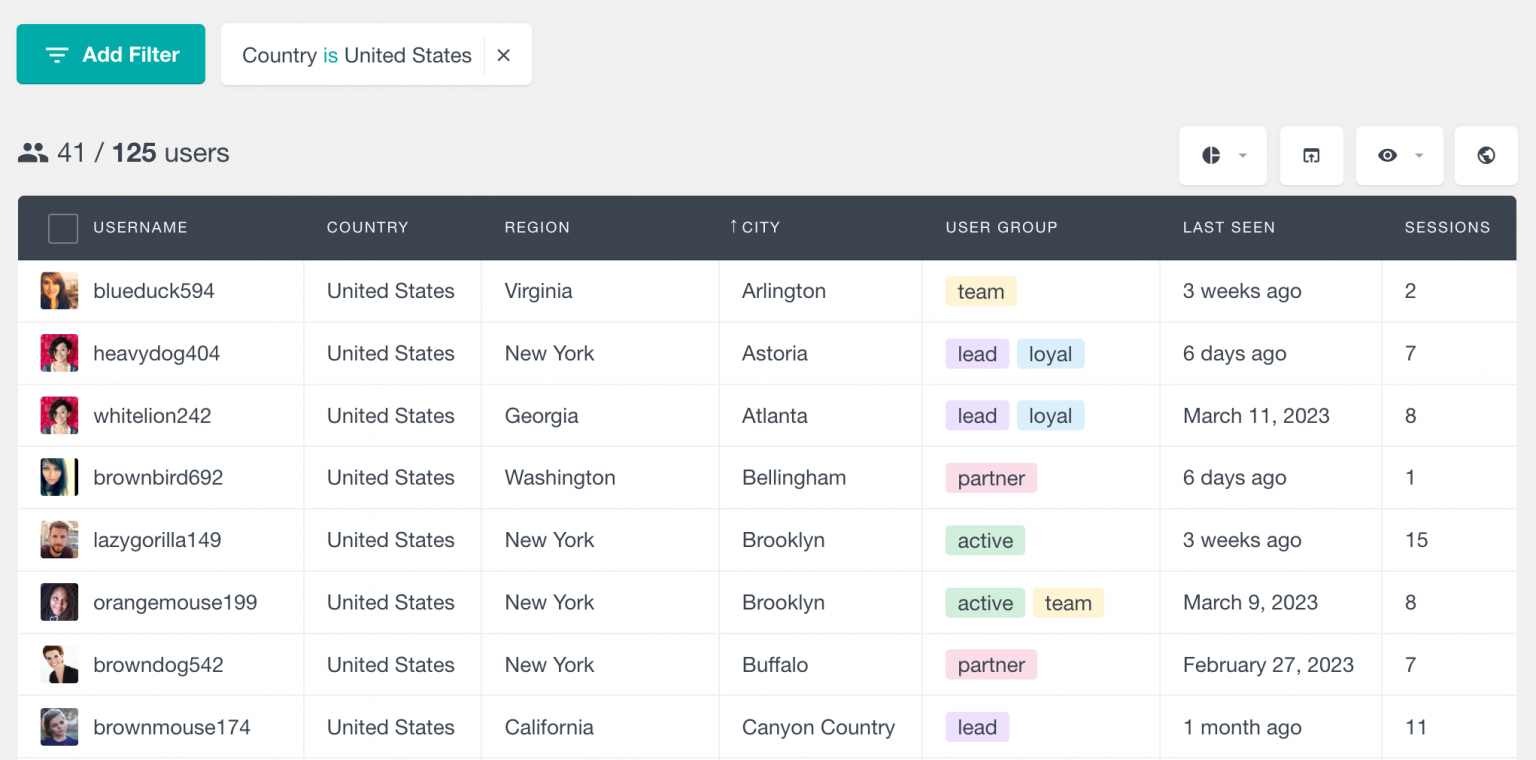Sort by the Username column header
This screenshot has height=760, width=1536.
140,228
